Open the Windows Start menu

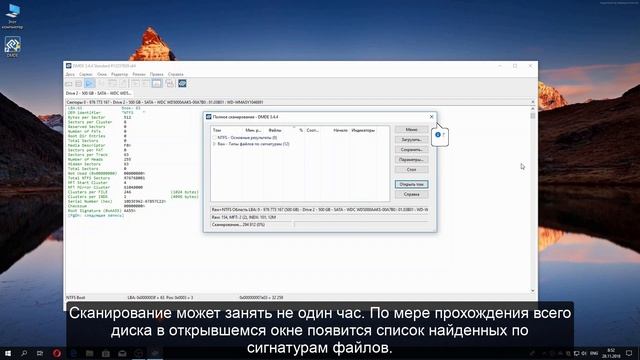(x=8, y=353)
